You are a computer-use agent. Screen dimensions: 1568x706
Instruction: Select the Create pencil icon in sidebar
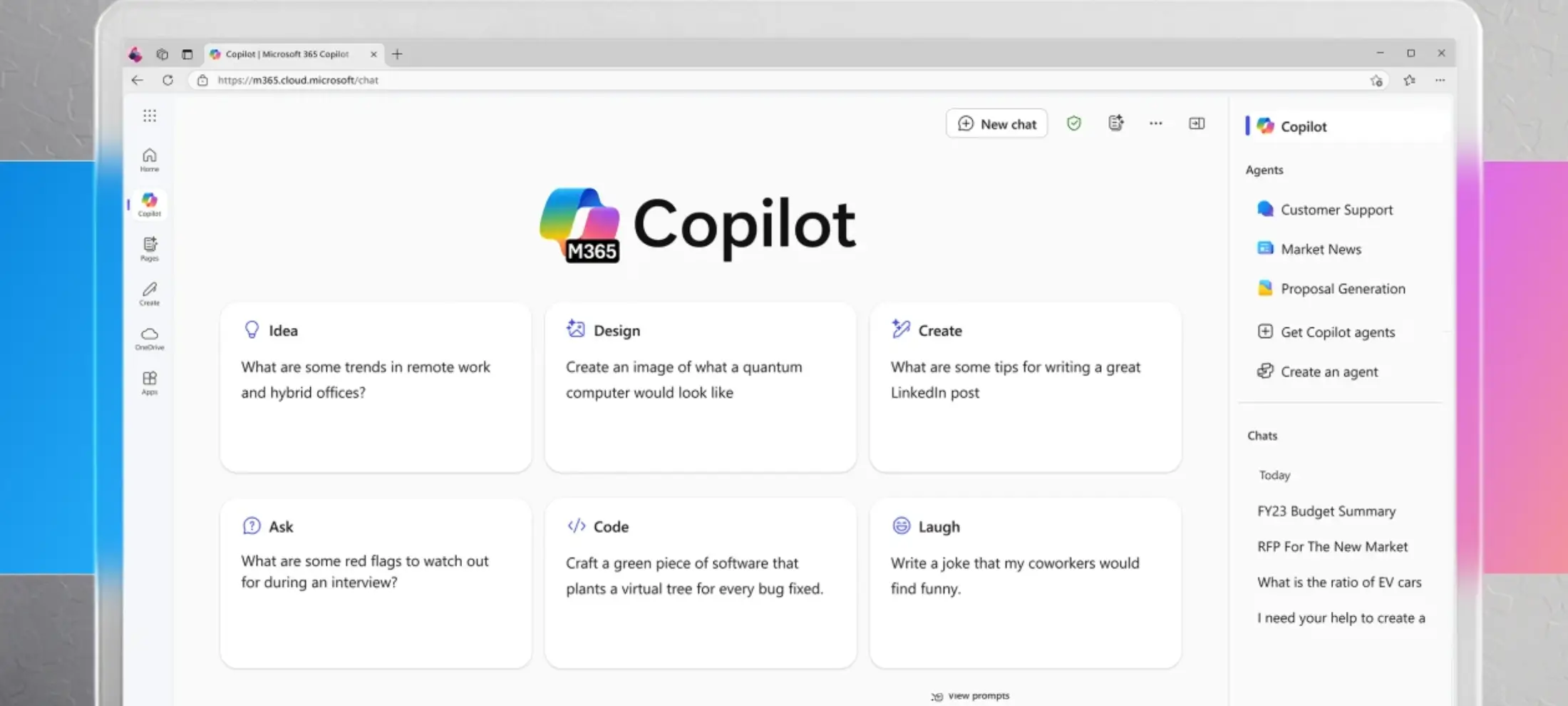(x=150, y=292)
